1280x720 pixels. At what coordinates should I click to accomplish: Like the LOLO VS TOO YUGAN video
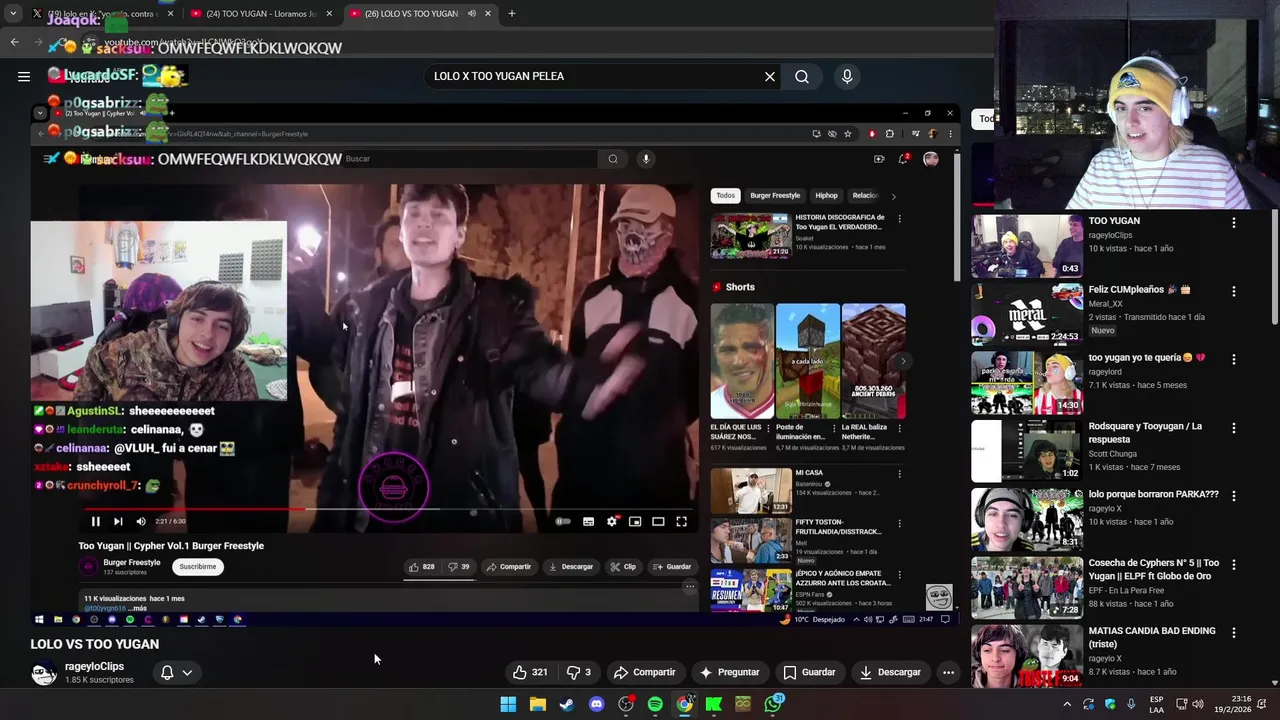[x=530, y=672]
